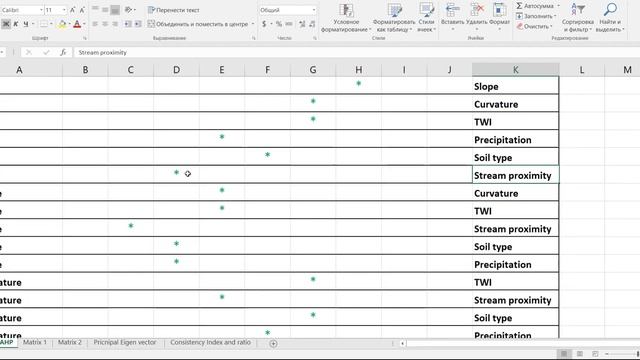
Task: Click Объединить и поместить в центре
Action: [198, 24]
